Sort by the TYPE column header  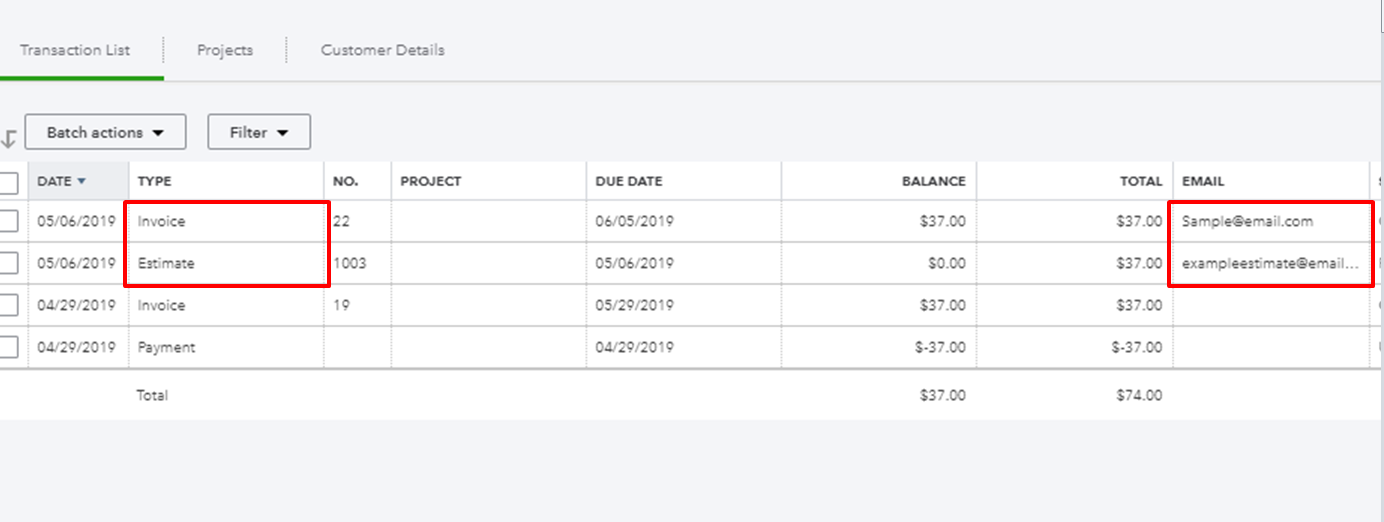coord(154,182)
